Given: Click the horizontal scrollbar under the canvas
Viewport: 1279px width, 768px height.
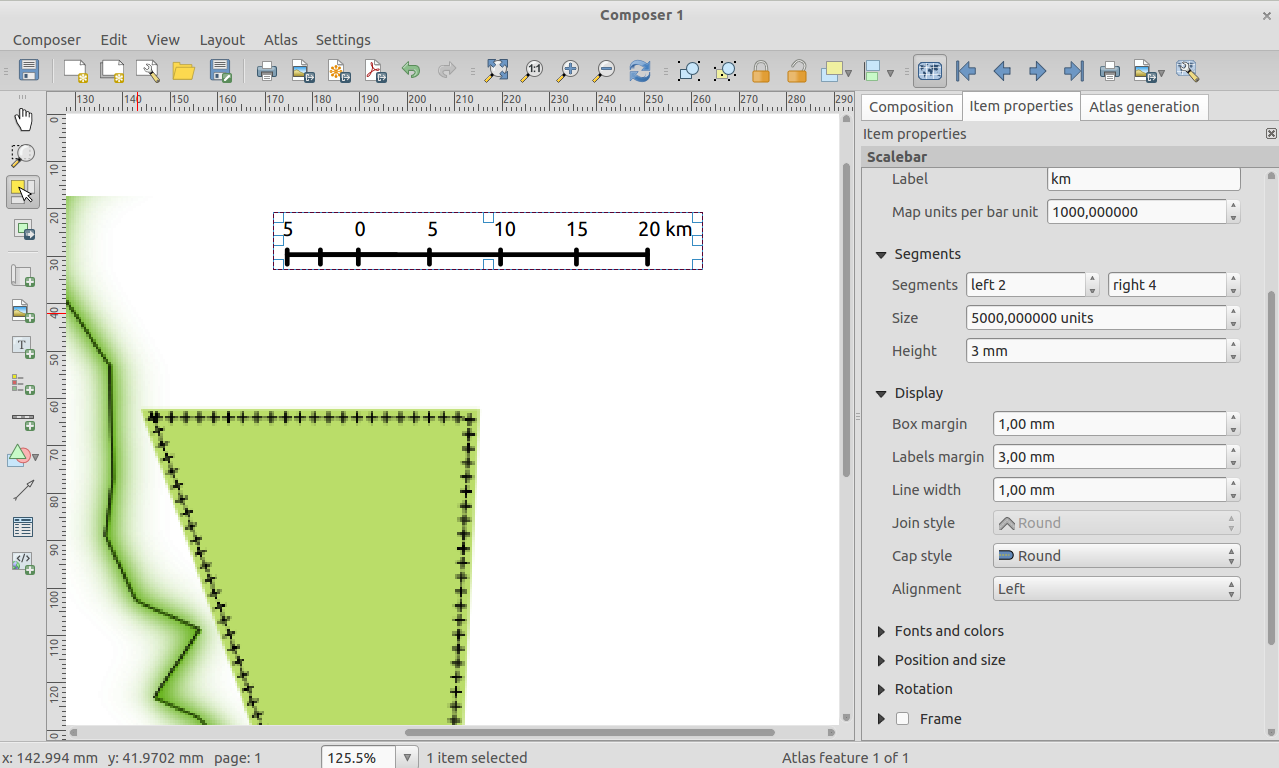Looking at the screenshot, I should point(588,733).
